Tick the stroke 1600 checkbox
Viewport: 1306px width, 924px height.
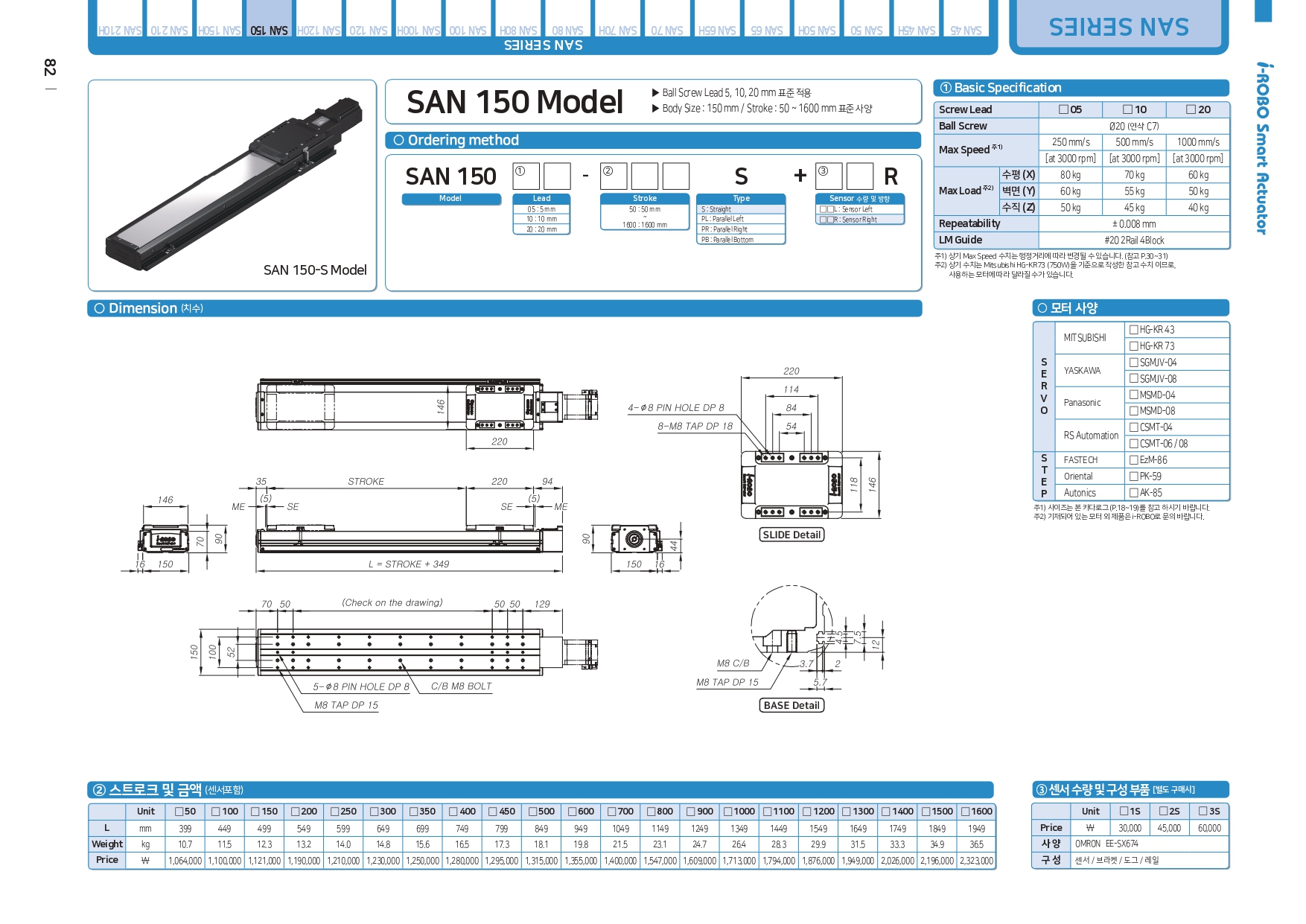tap(966, 812)
